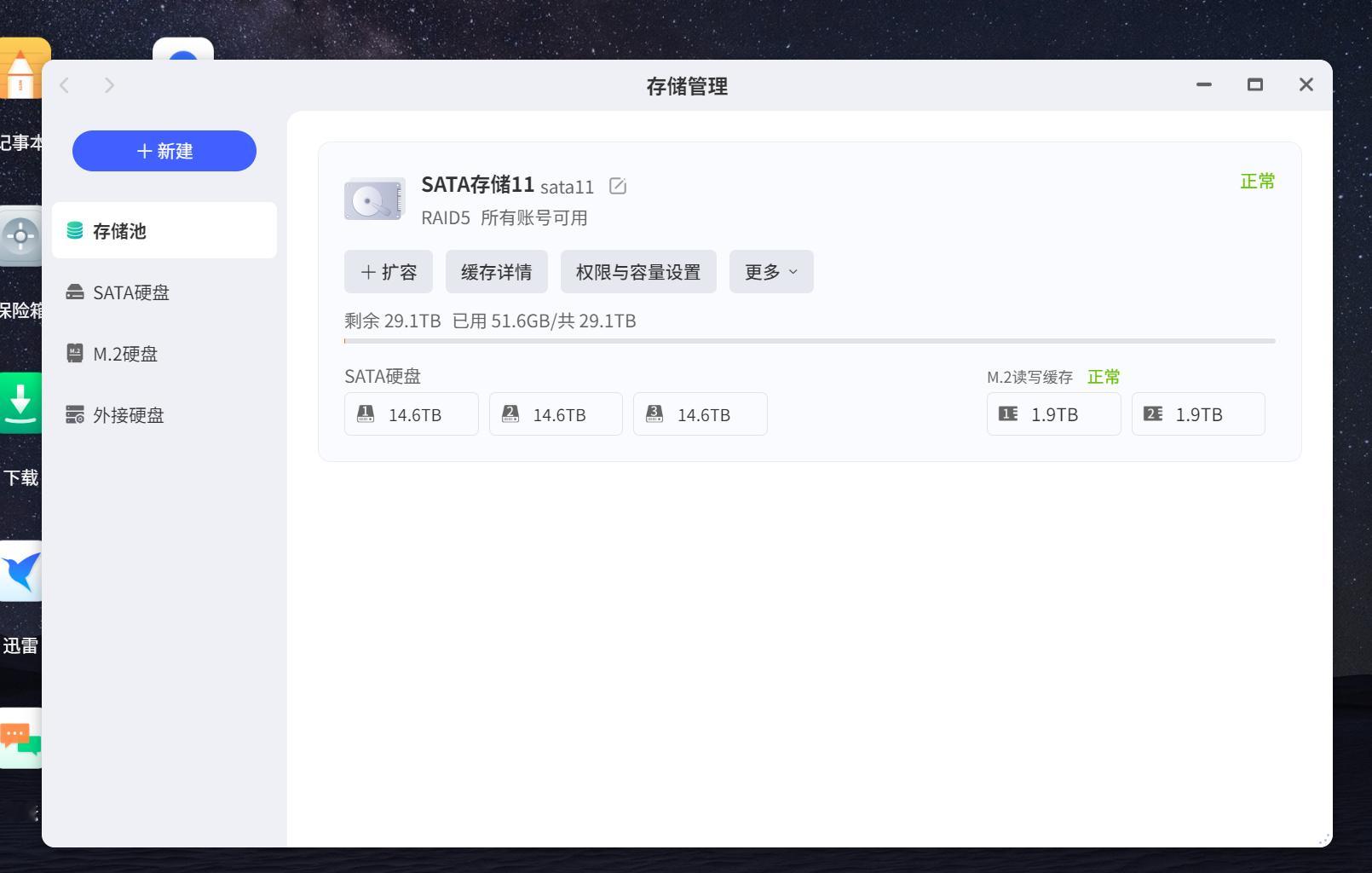Viewport: 1372px width, 873px height.
Task: Open the M.2硬盘 sidebar section
Action: [x=164, y=354]
